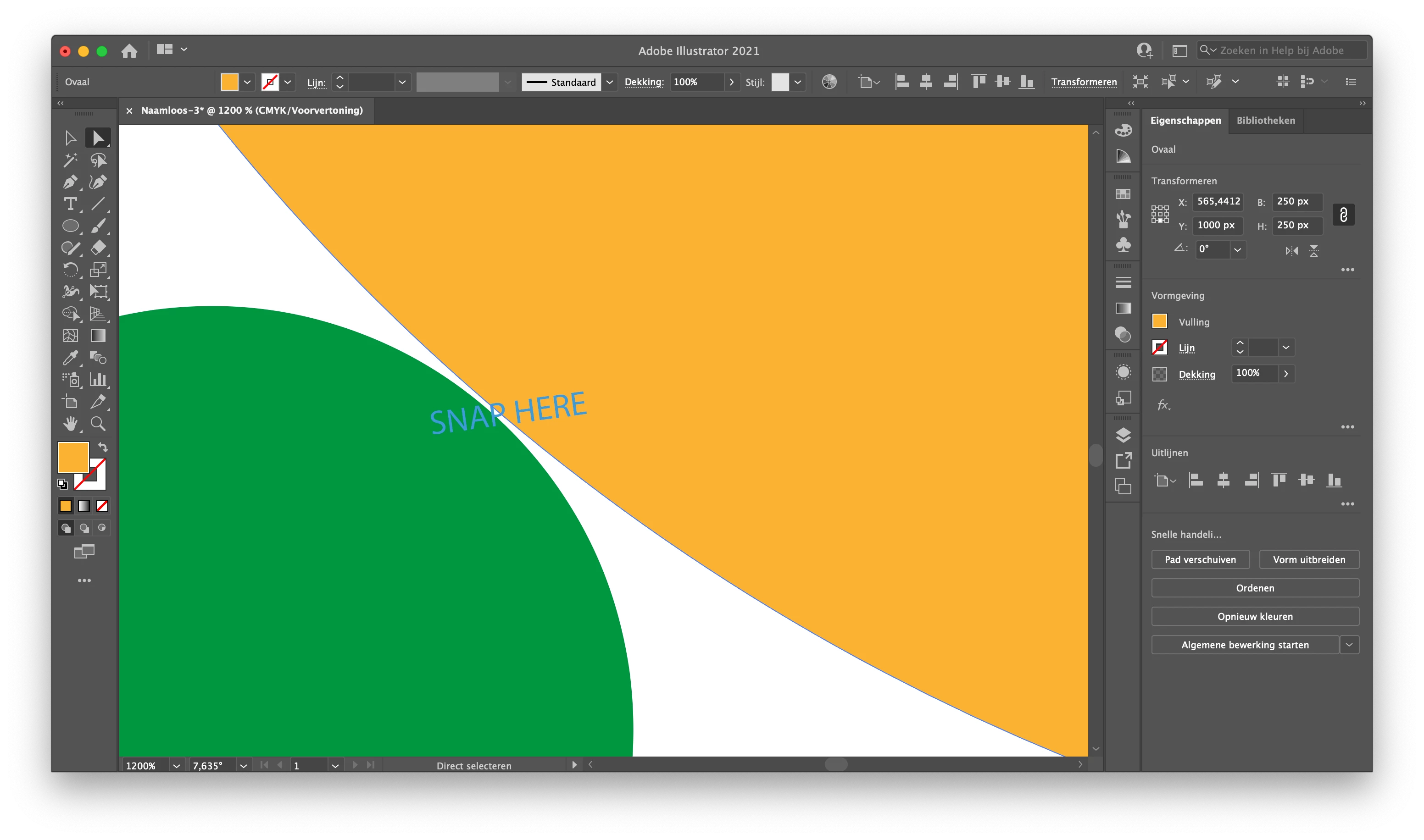Toggle constrain width and height proportions link
1424x840 pixels.
point(1343,215)
